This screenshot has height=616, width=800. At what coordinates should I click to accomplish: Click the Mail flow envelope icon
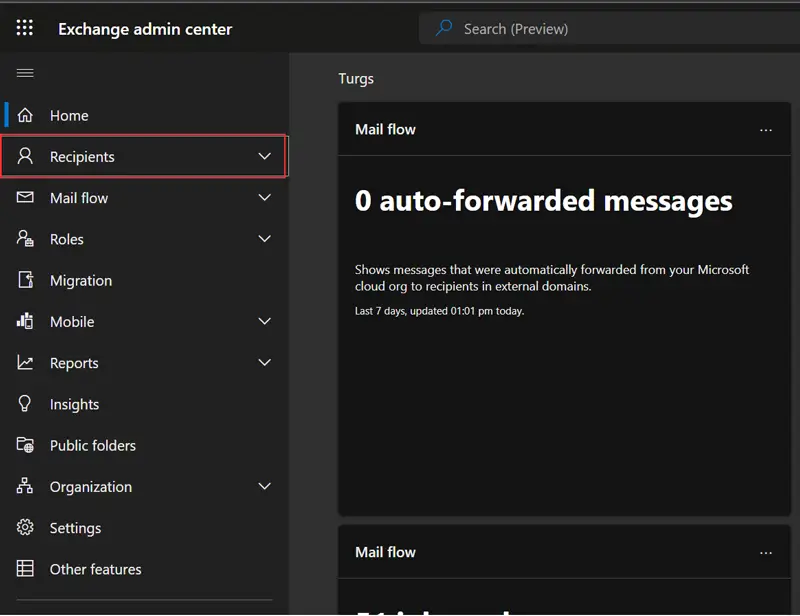(x=26, y=198)
